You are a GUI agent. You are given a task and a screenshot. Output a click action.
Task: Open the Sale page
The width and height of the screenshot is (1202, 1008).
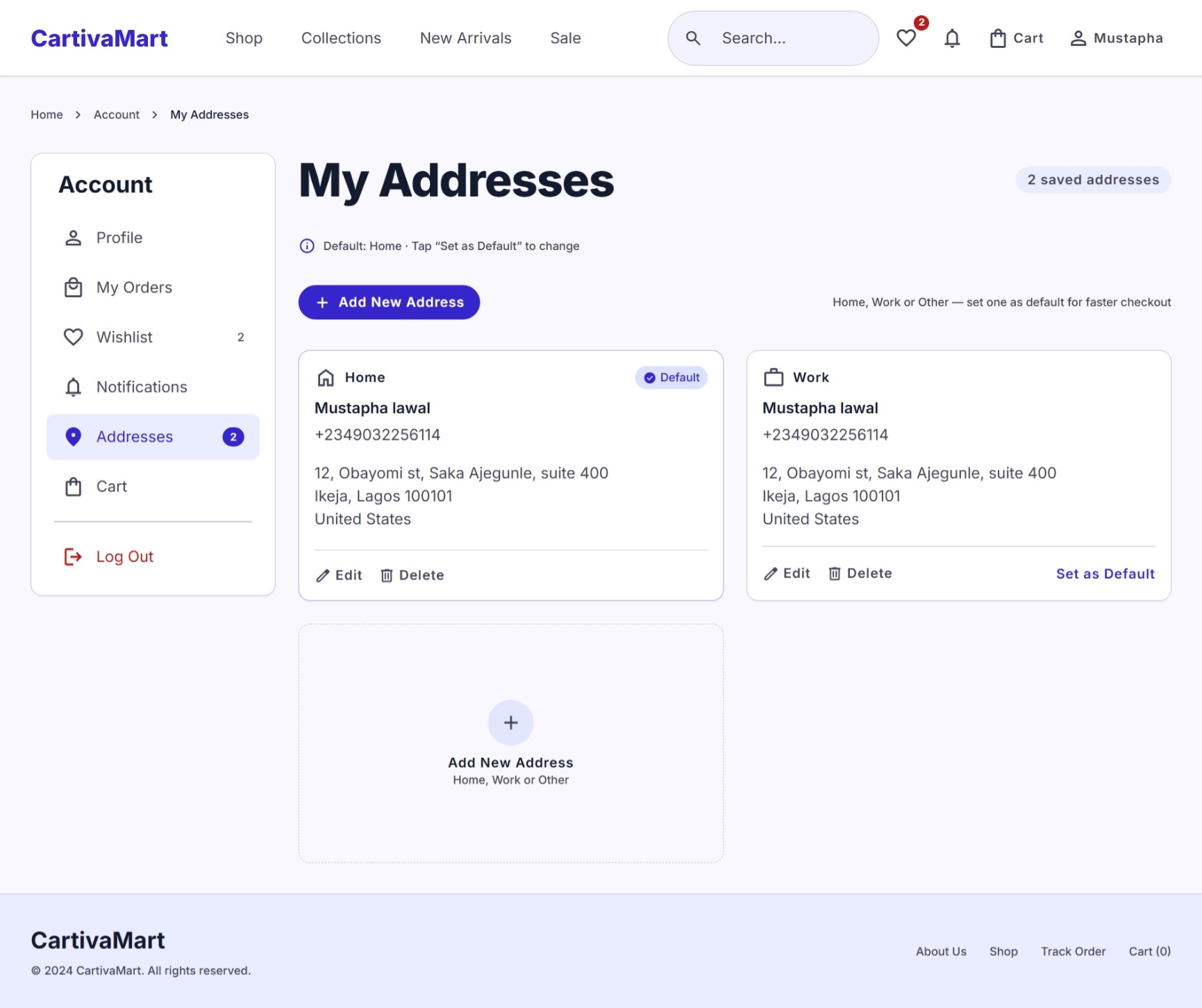(566, 38)
